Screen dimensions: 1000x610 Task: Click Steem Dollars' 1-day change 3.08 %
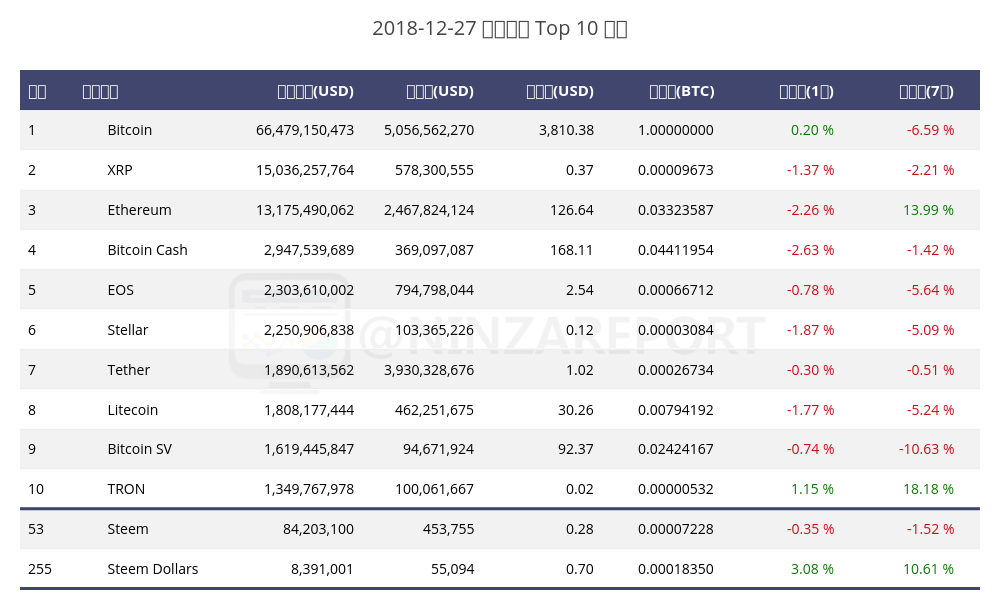tap(812, 569)
